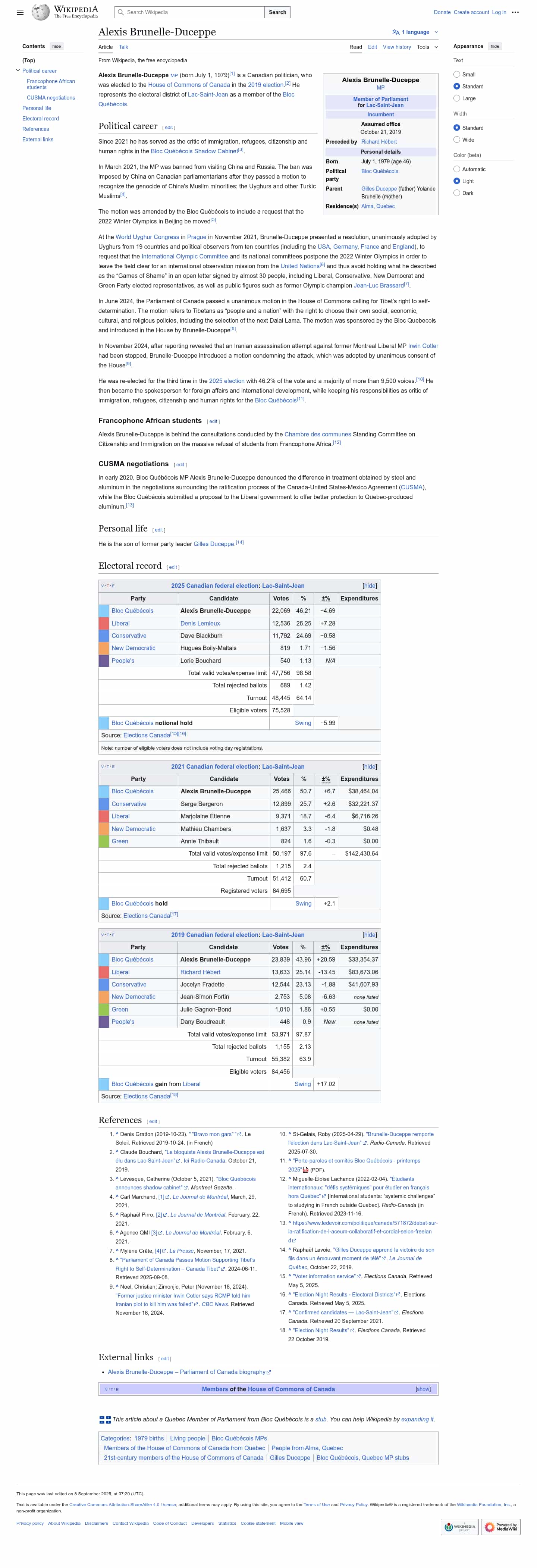
Task: Open the main menu hamburger icon
Action: pyautogui.click(x=20, y=12)
